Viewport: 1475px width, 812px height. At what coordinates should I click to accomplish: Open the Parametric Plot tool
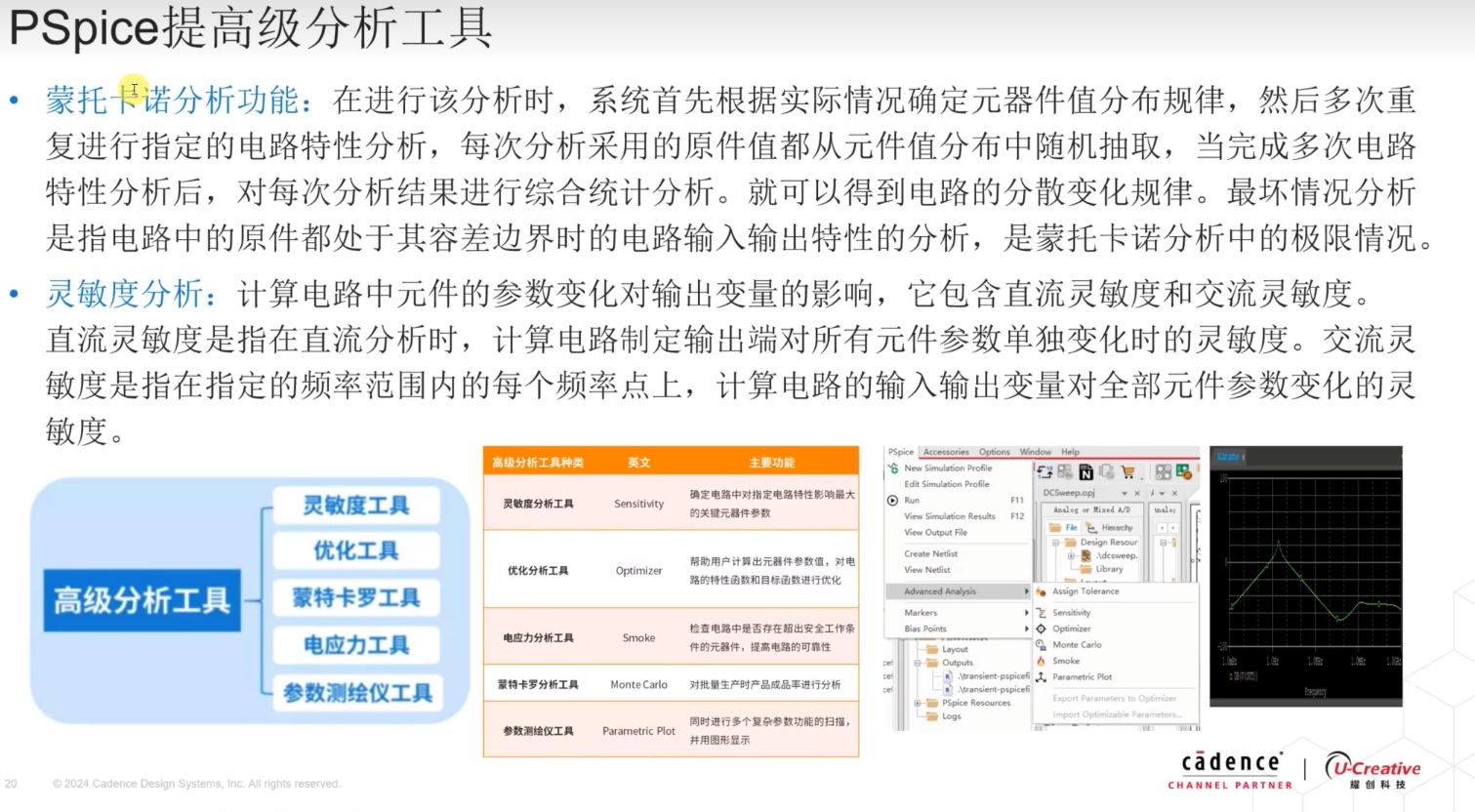(1082, 676)
